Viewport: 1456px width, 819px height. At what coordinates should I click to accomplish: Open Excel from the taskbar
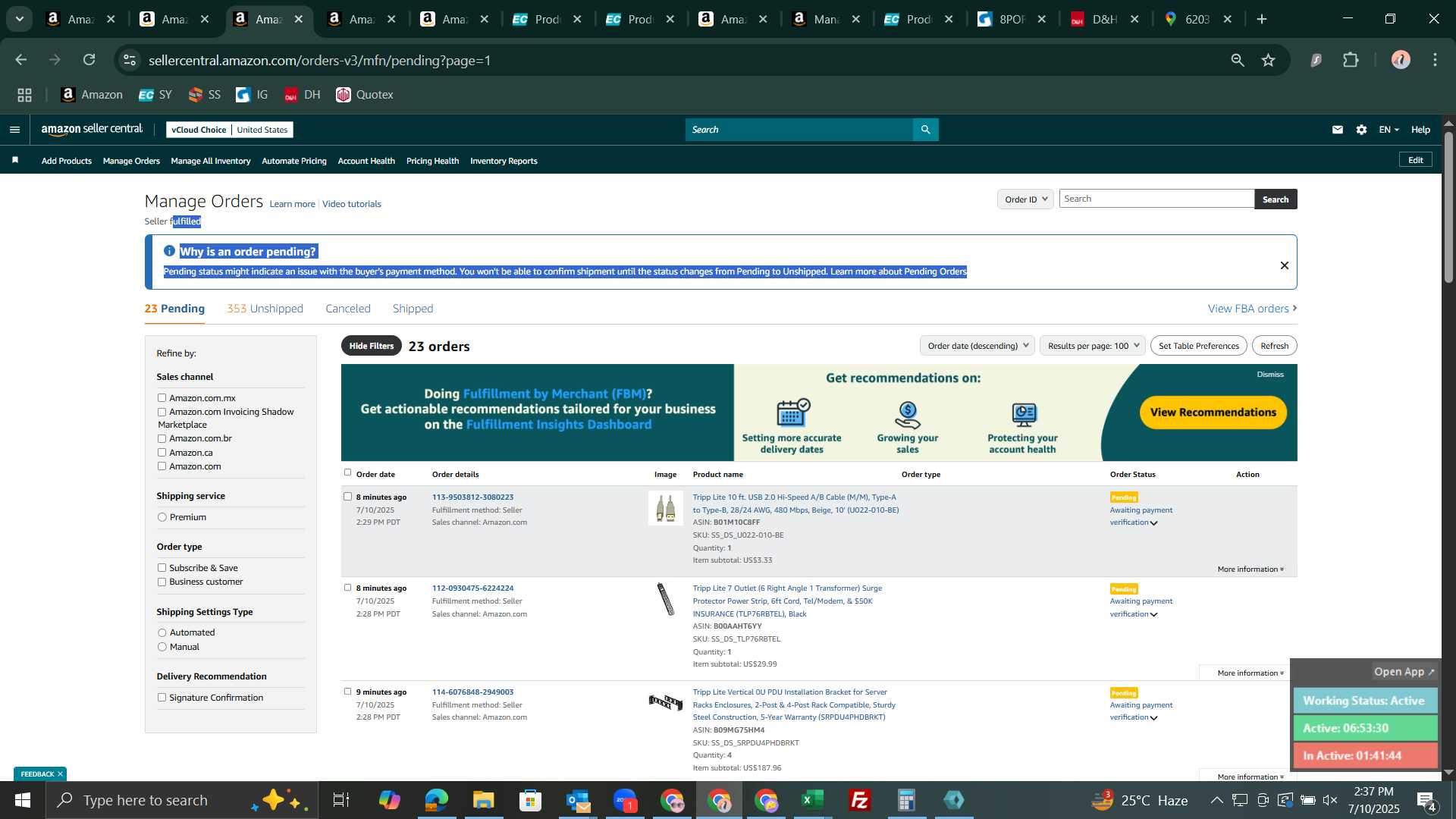point(813,800)
